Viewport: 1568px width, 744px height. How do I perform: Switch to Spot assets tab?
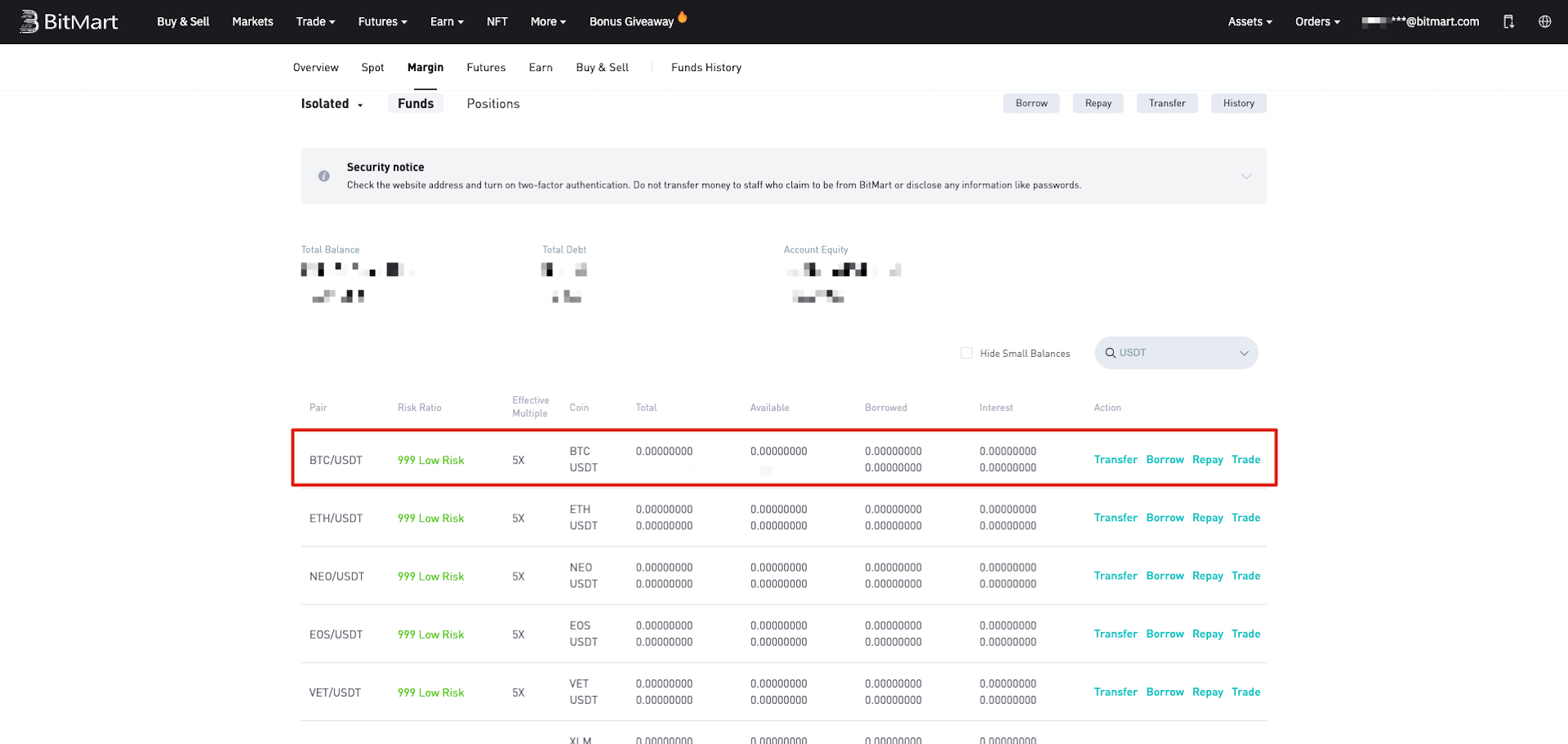coord(372,68)
